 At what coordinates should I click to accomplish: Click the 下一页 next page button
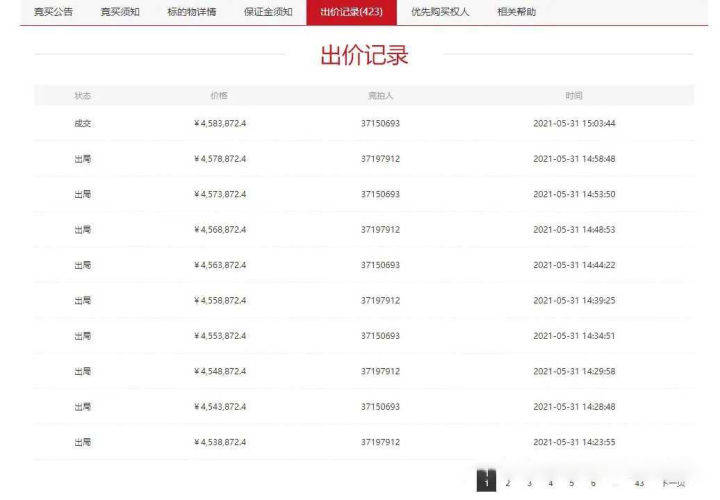coord(674,483)
